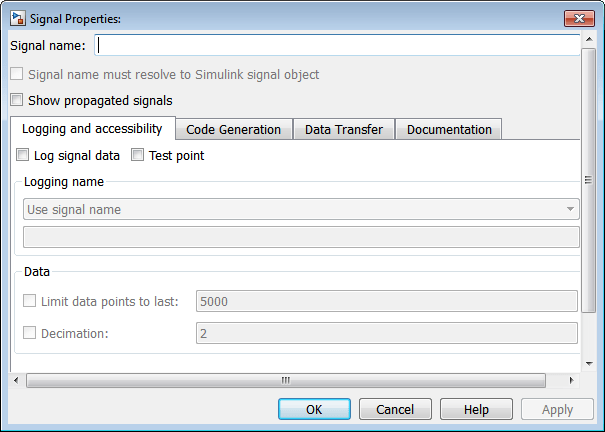The height and width of the screenshot is (432, 605).
Task: Click the Signal Properties title bar icon
Action: coord(17,18)
